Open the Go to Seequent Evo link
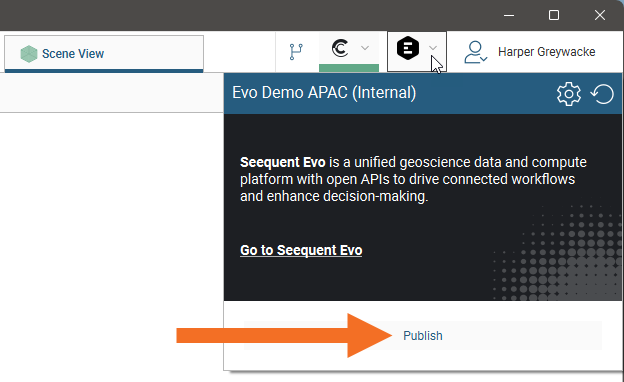The height and width of the screenshot is (382, 624). coord(301,250)
